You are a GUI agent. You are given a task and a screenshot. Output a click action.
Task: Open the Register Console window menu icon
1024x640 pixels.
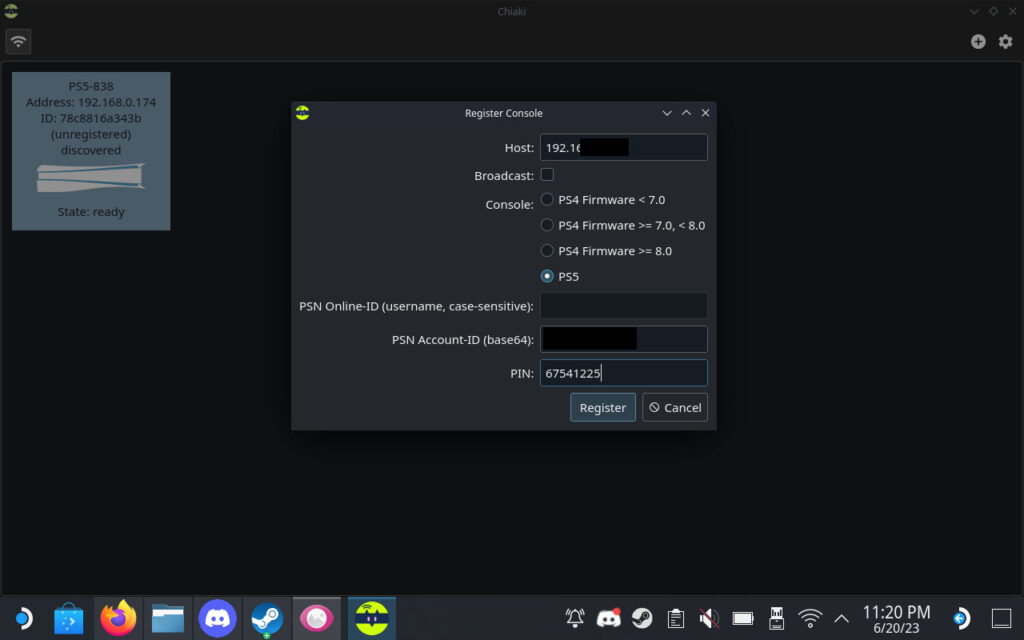click(302, 113)
